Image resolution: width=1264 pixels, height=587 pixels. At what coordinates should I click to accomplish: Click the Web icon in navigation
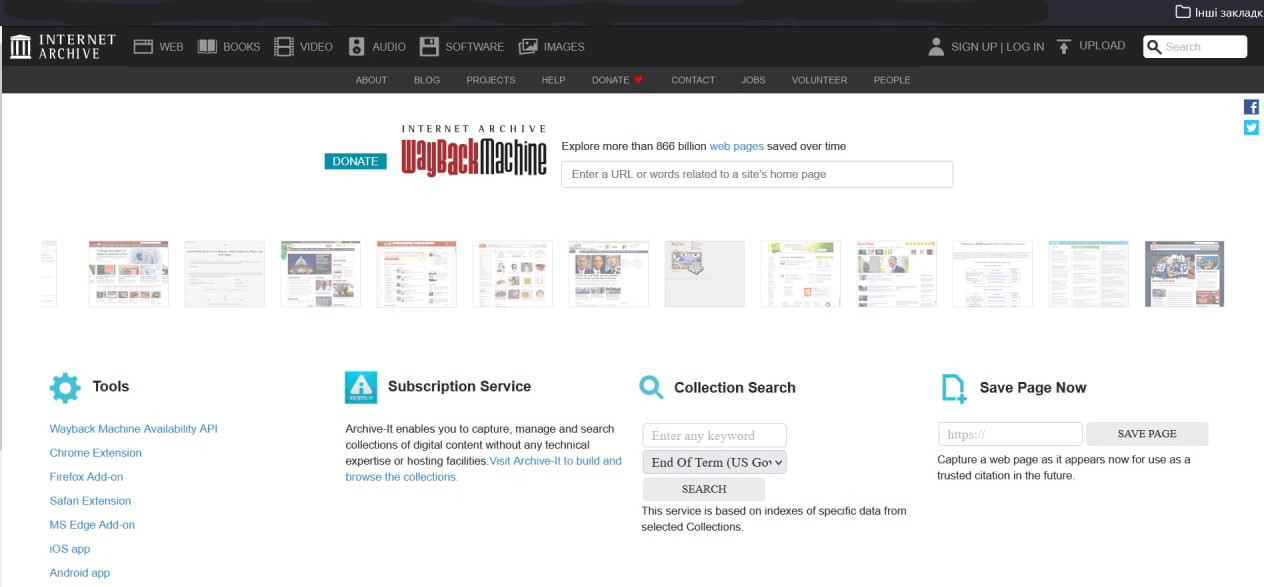142,46
